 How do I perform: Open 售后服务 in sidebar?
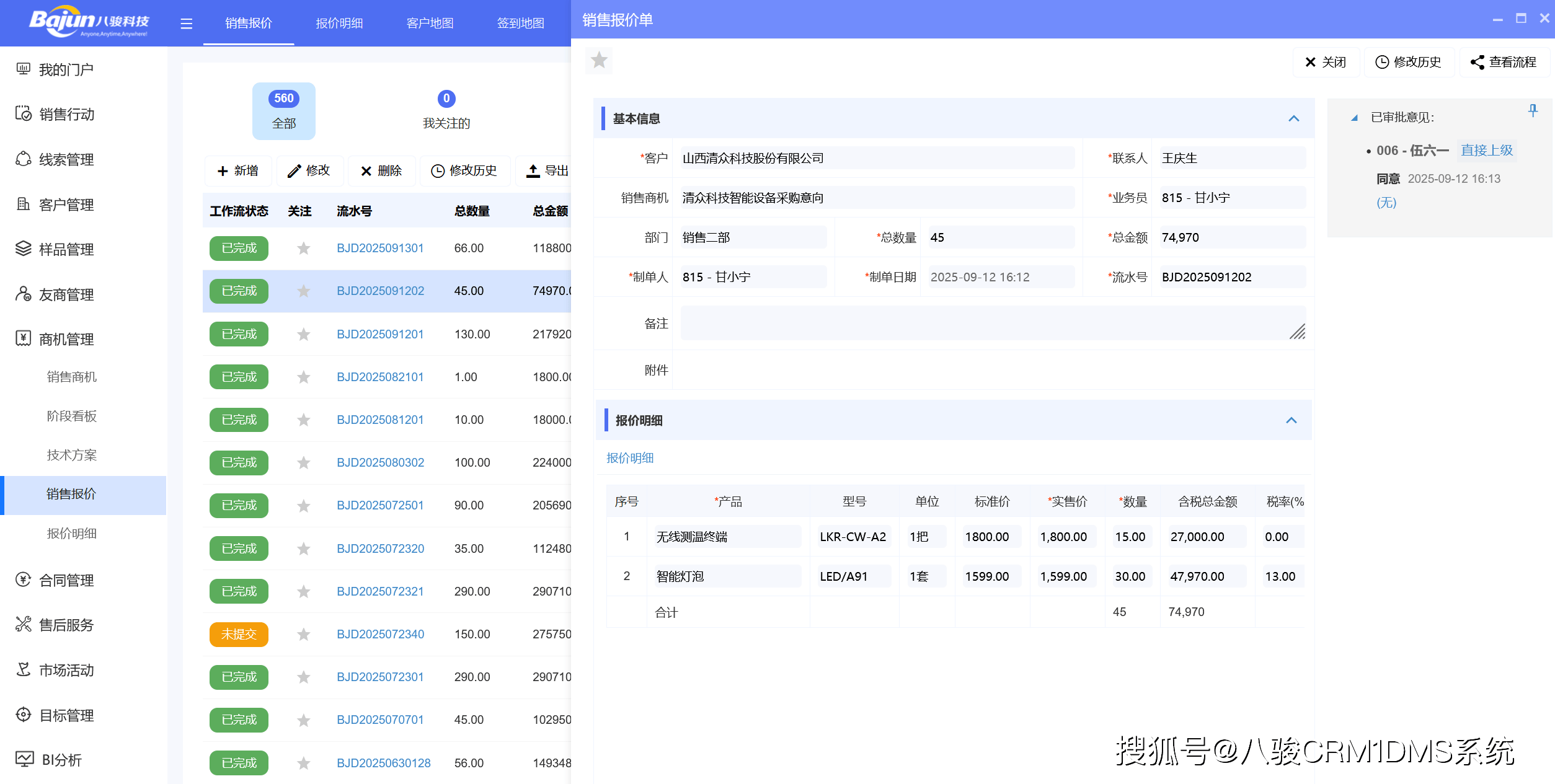tap(66, 625)
